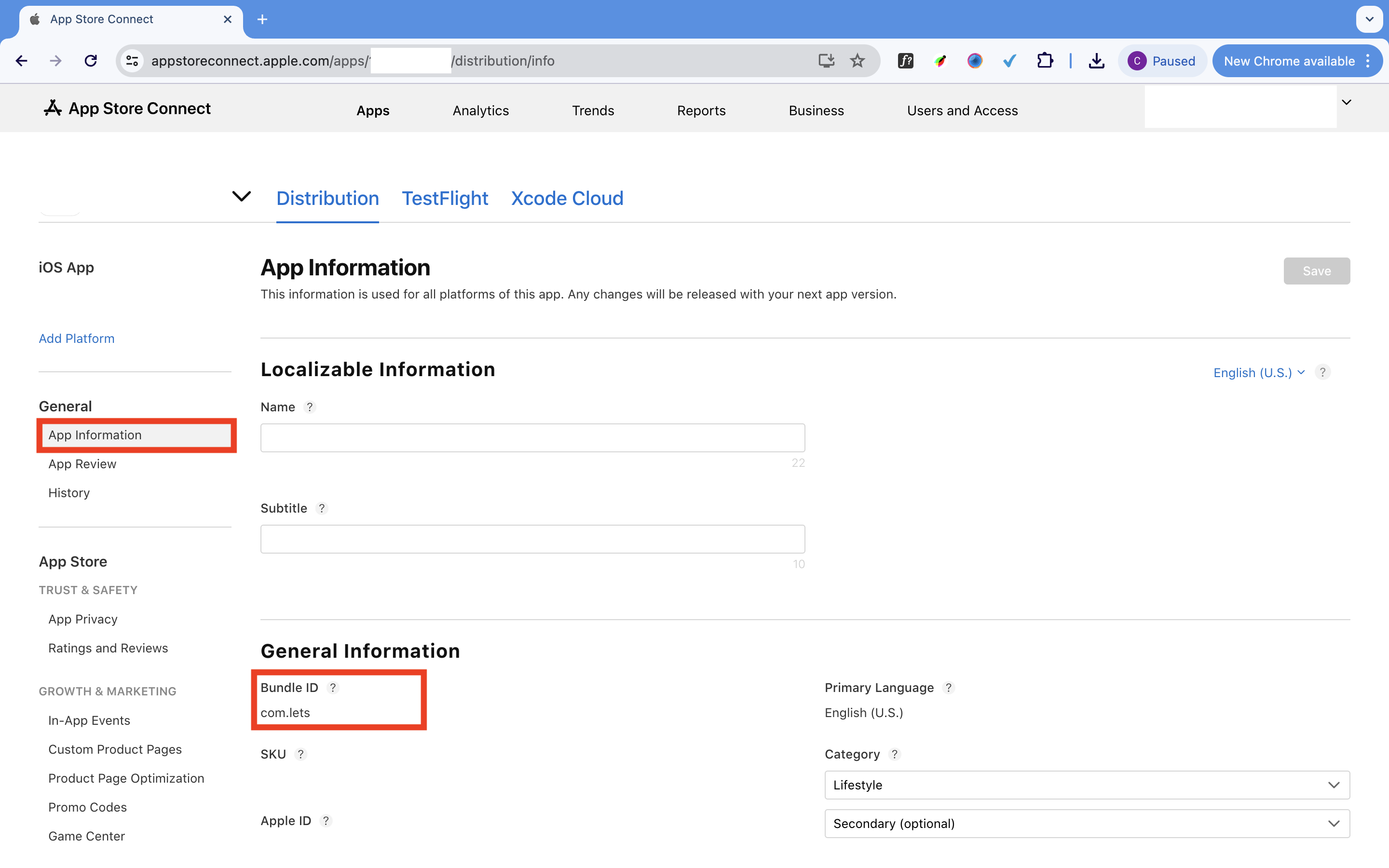Close the App Store Connect tab
Image resolution: width=1389 pixels, height=868 pixels.
click(x=227, y=19)
